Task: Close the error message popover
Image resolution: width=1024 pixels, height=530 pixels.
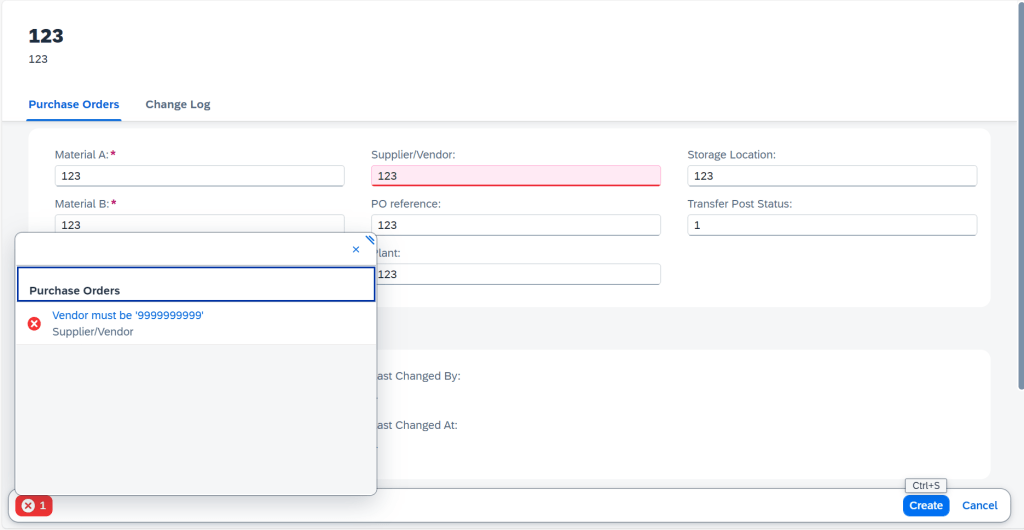Action: (356, 249)
